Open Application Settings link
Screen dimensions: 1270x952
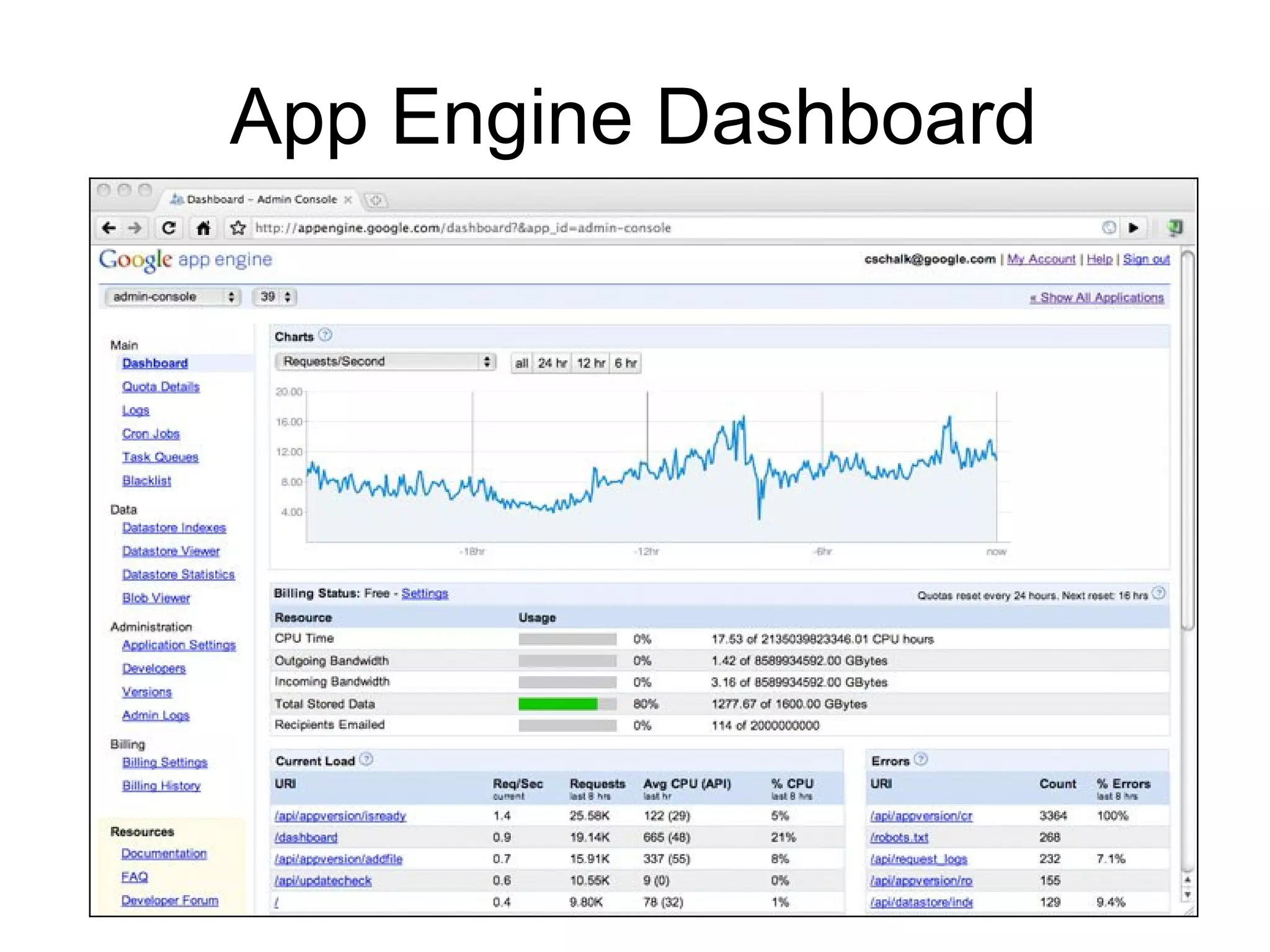coord(179,645)
